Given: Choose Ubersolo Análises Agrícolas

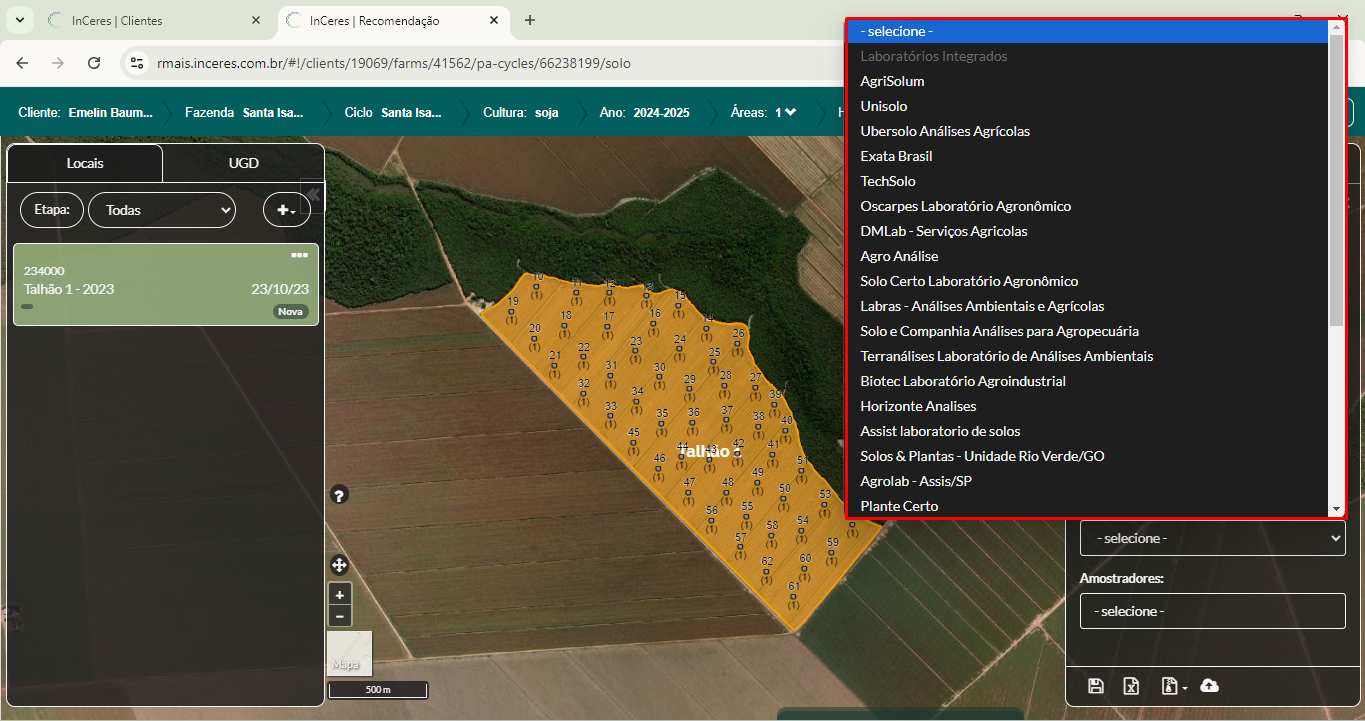Looking at the screenshot, I should (x=1088, y=131).
